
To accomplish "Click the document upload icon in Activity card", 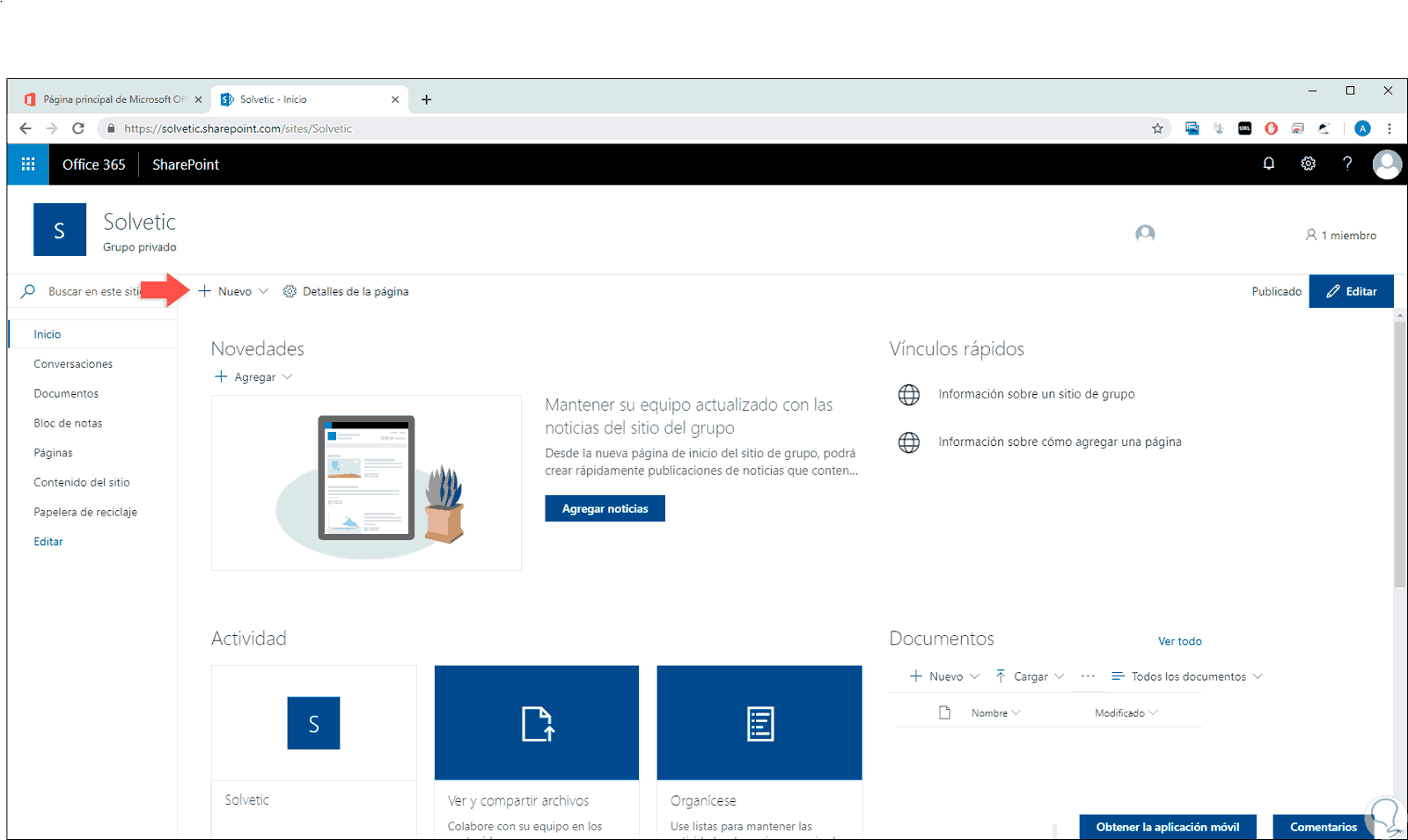I will pyautogui.click(x=537, y=724).
